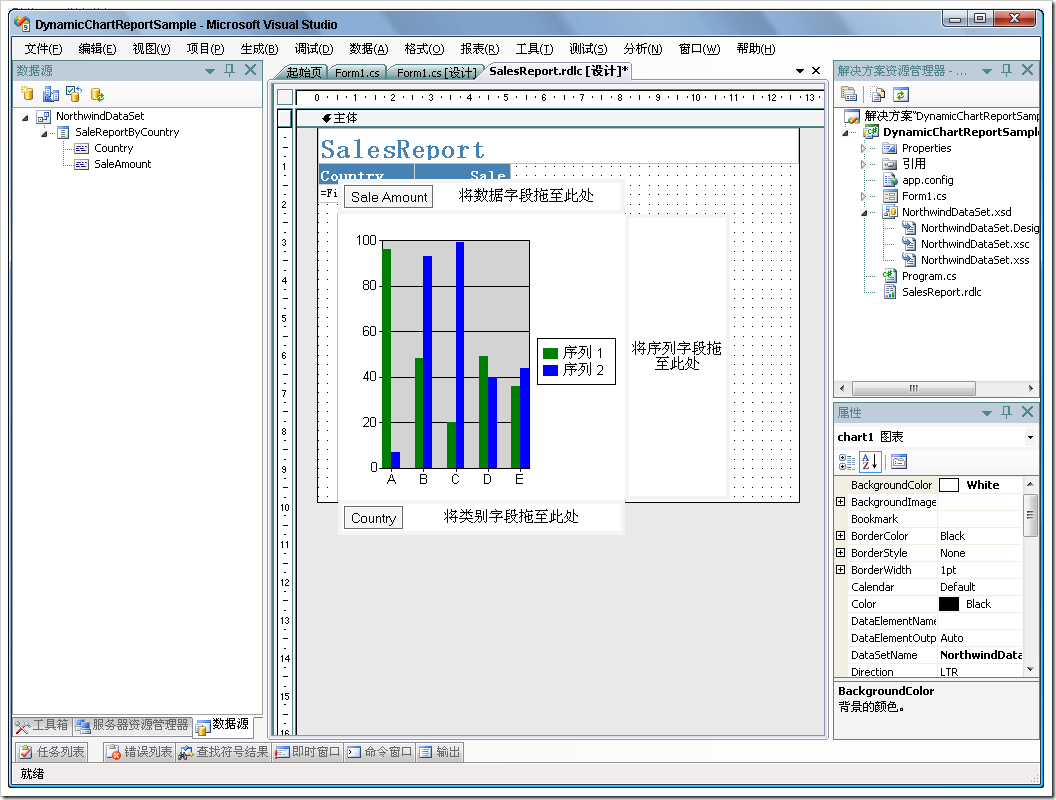The height and width of the screenshot is (800, 1056).
Task: Open the 输出 panel
Action: click(x=440, y=752)
